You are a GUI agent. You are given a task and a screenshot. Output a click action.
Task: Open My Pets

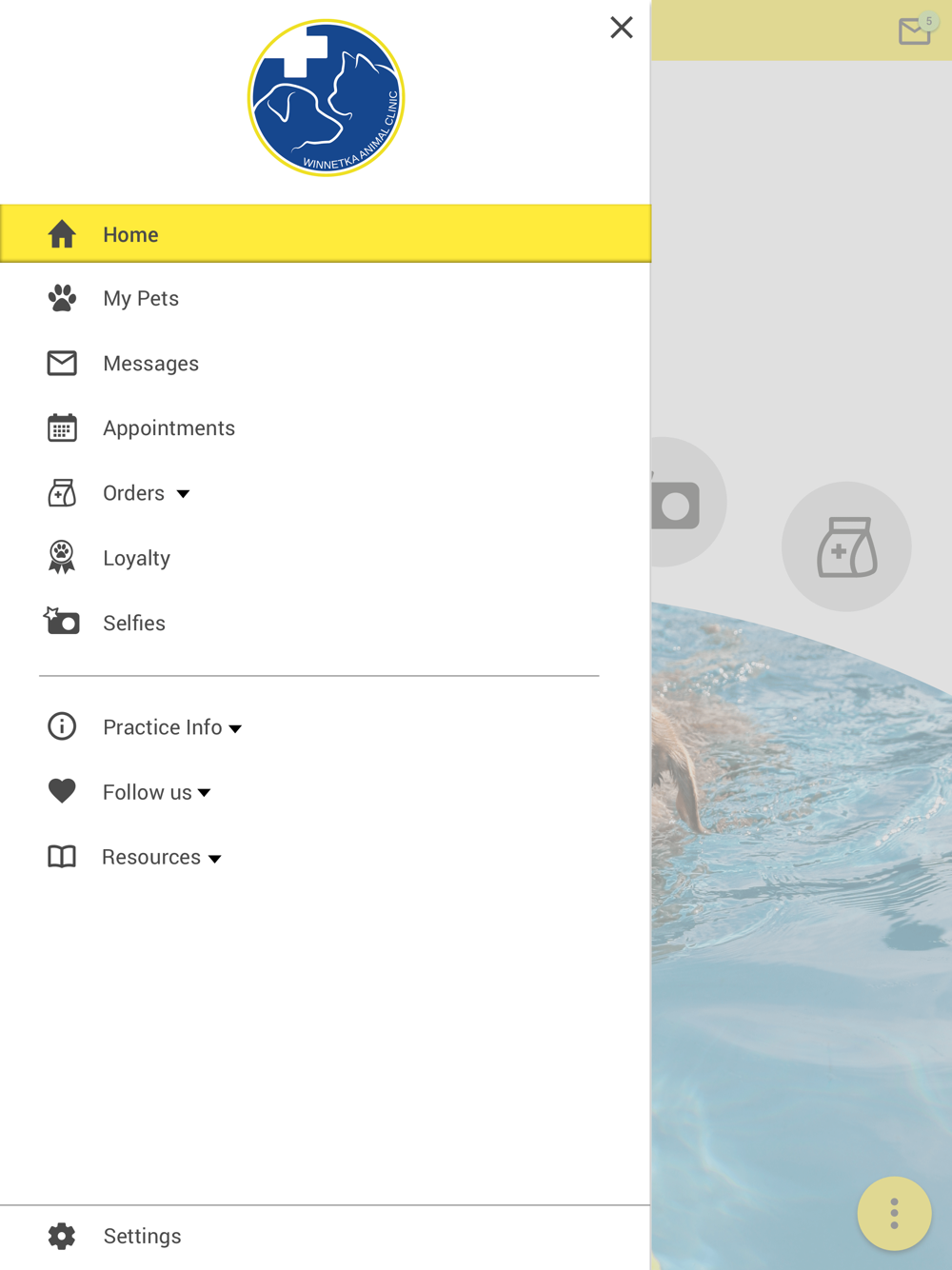click(141, 299)
